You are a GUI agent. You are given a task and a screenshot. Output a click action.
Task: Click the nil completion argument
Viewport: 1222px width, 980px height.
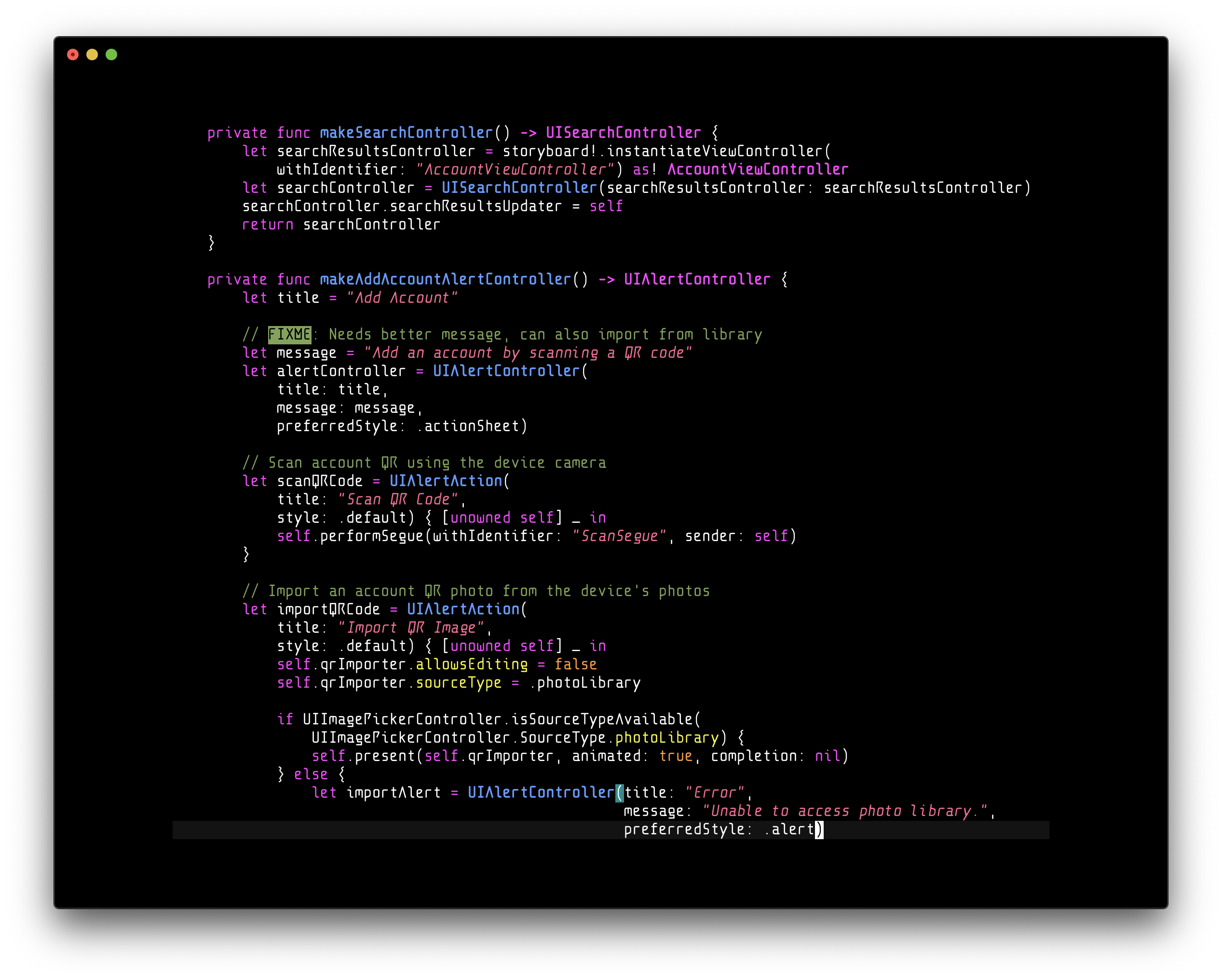tap(828, 756)
